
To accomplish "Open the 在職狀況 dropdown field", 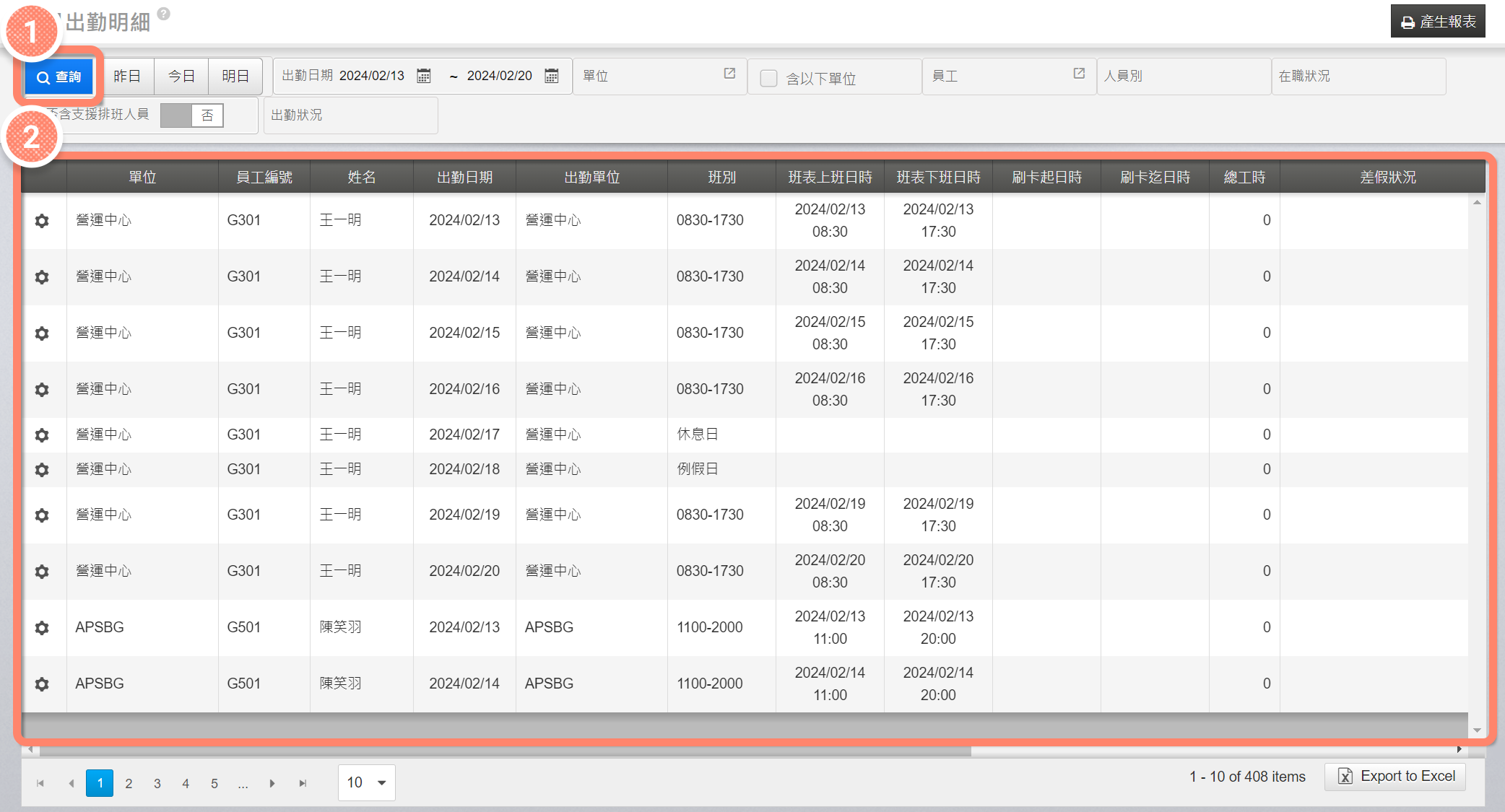I will click(1358, 77).
